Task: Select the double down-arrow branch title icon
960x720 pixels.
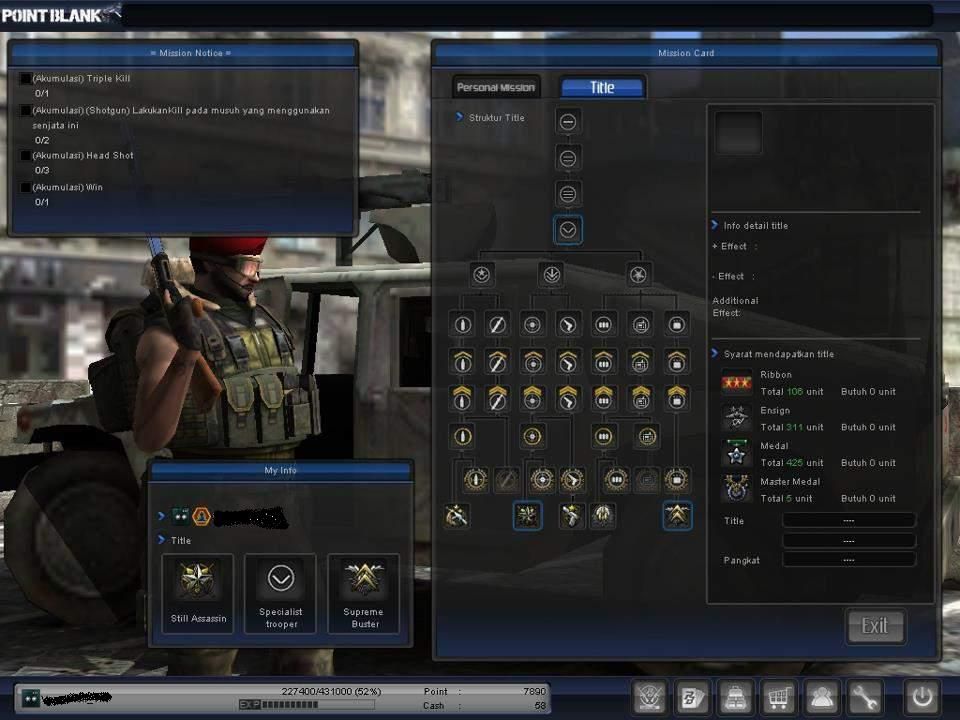Action: pyautogui.click(x=551, y=275)
